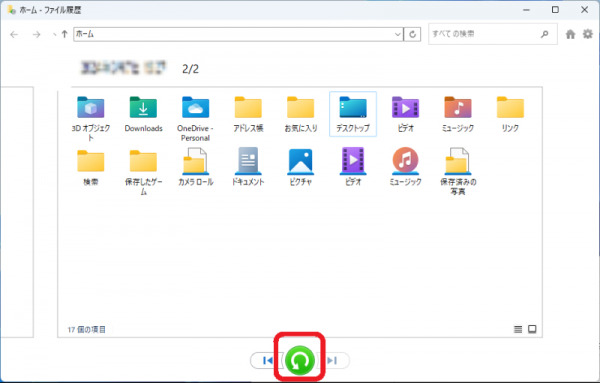The height and width of the screenshot is (383, 600).
Task: Go to previous version arrow button
Action: pyautogui.click(x=267, y=360)
